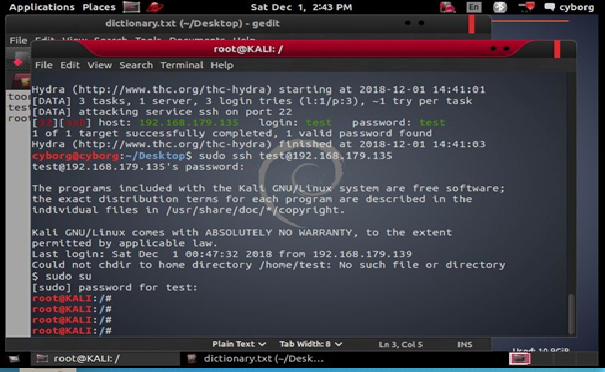Image resolution: width=605 pixels, height=372 pixels.
Task: Open the Applications menu
Action: pyautogui.click(x=42, y=7)
